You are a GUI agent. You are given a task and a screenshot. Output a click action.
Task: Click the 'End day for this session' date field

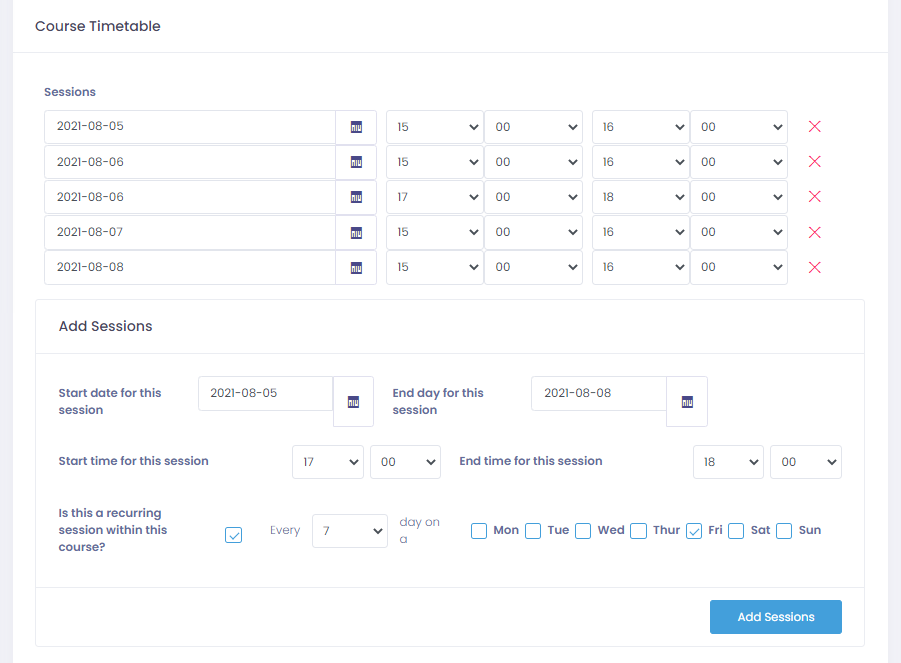(598, 393)
